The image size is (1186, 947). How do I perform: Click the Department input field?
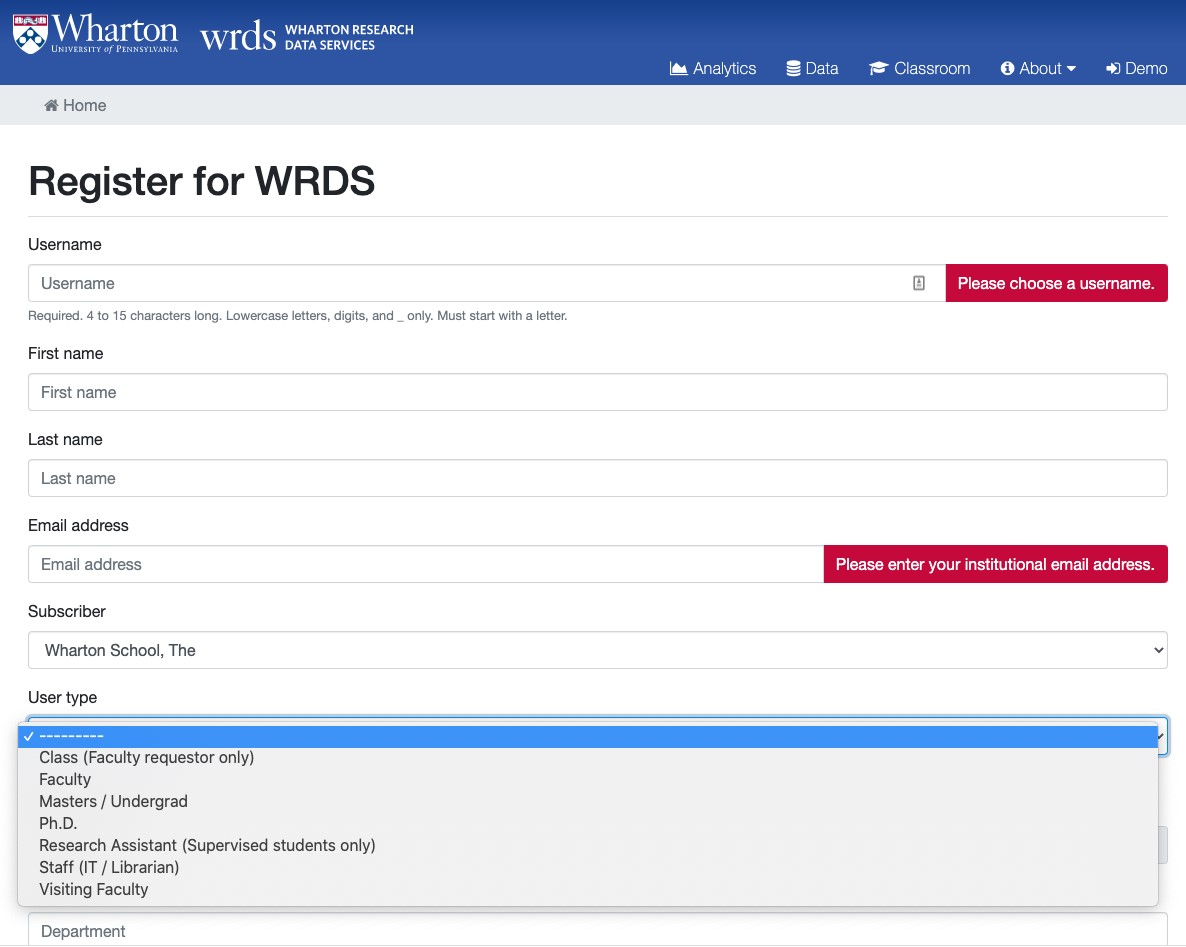click(x=598, y=930)
